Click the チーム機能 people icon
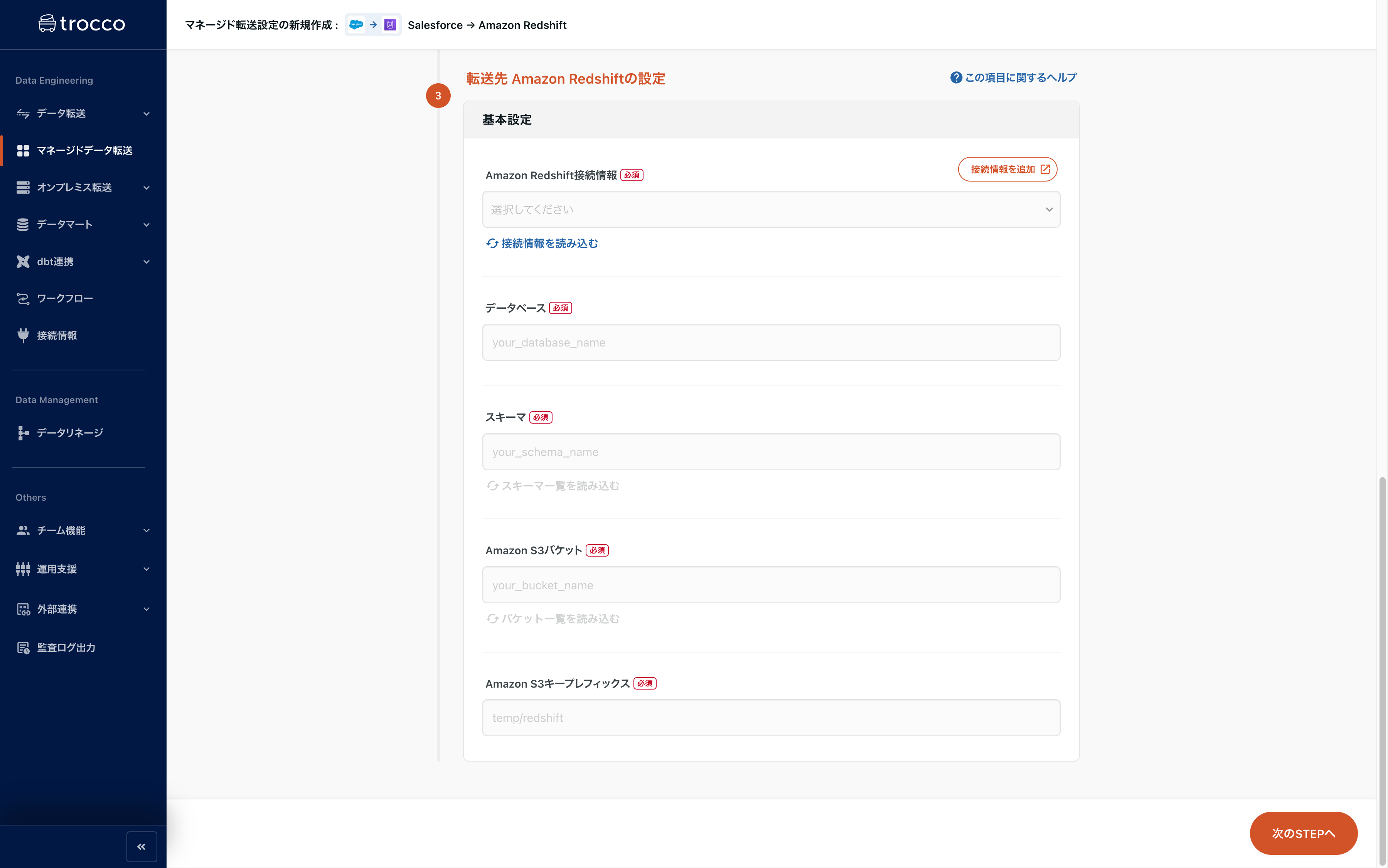 (23, 530)
